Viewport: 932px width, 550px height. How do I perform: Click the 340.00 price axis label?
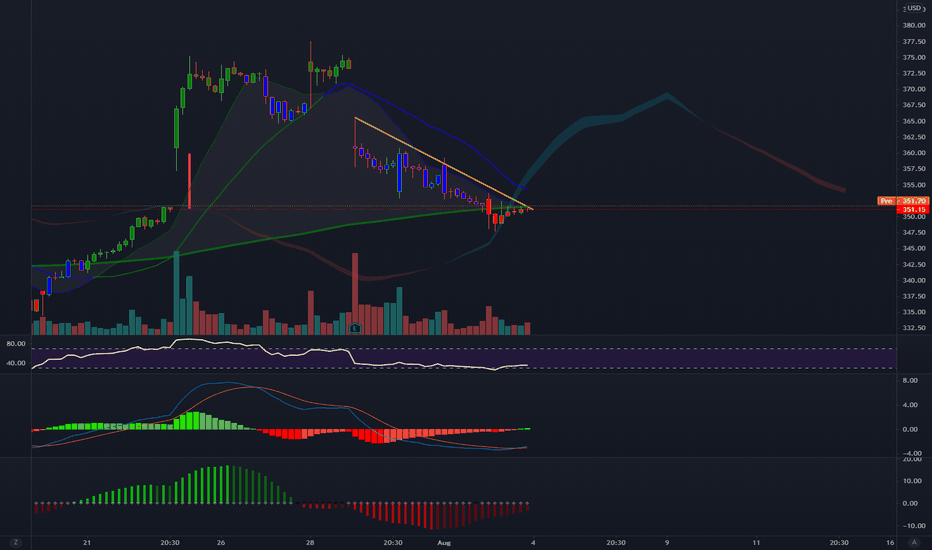[x=914, y=281]
